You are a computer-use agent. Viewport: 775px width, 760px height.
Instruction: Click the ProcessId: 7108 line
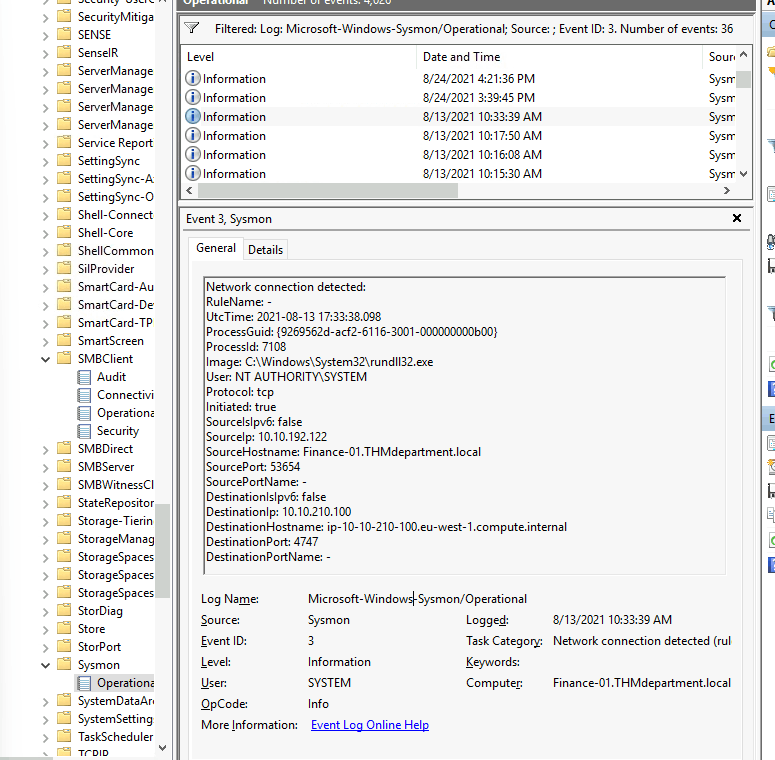[x=246, y=347]
